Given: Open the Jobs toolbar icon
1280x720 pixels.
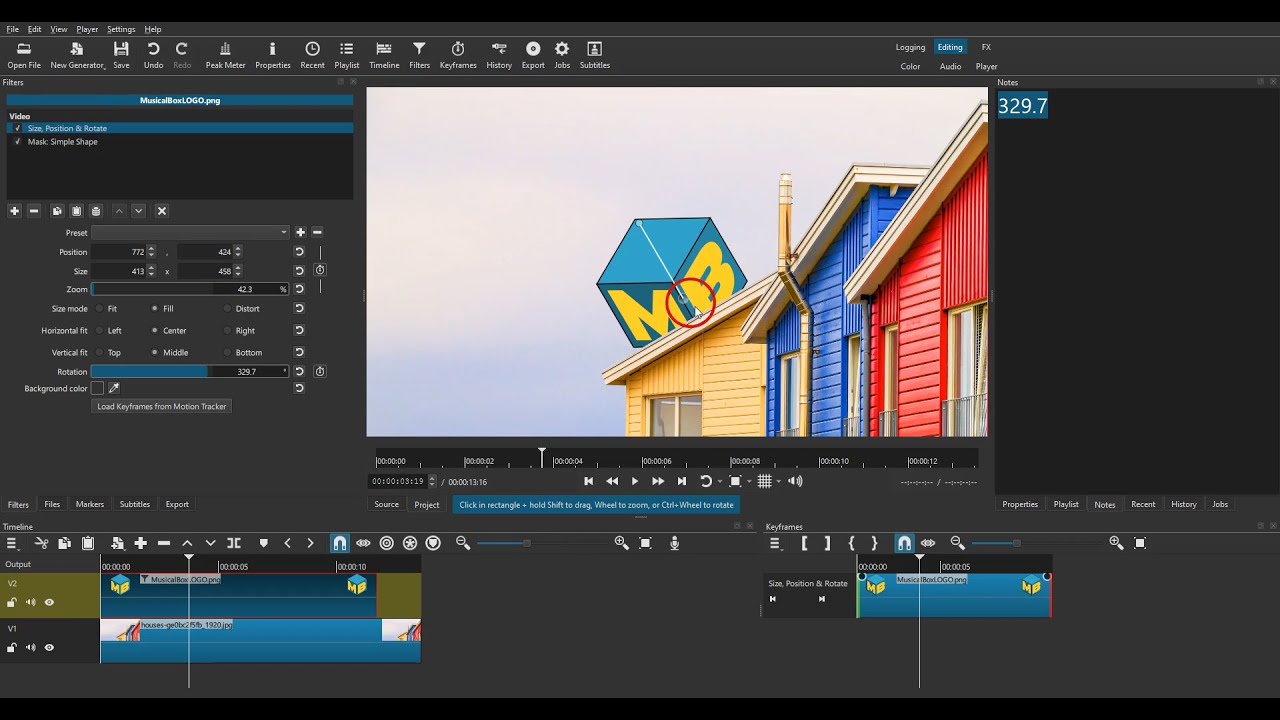Looking at the screenshot, I should [562, 55].
